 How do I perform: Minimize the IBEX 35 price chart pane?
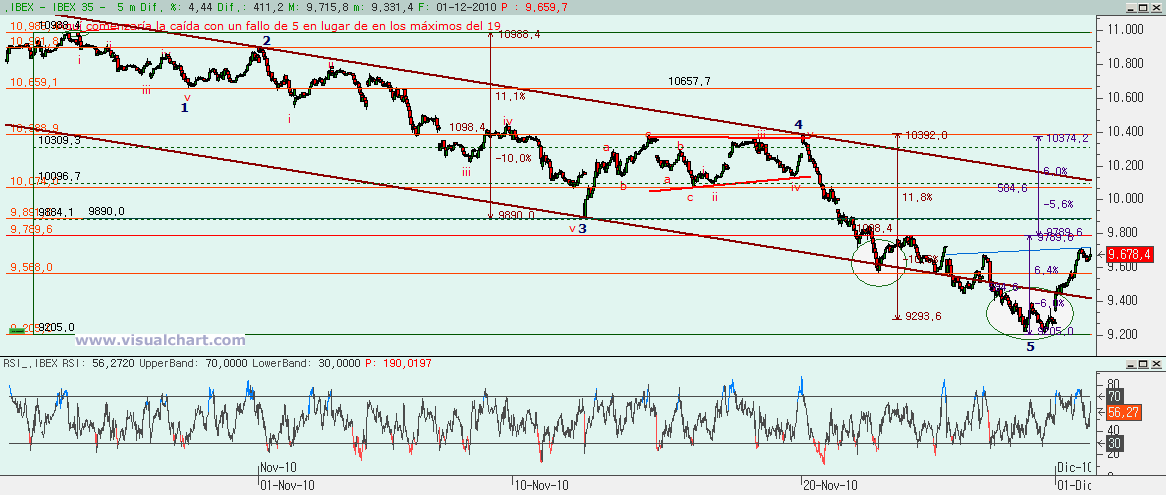(1131, 7)
